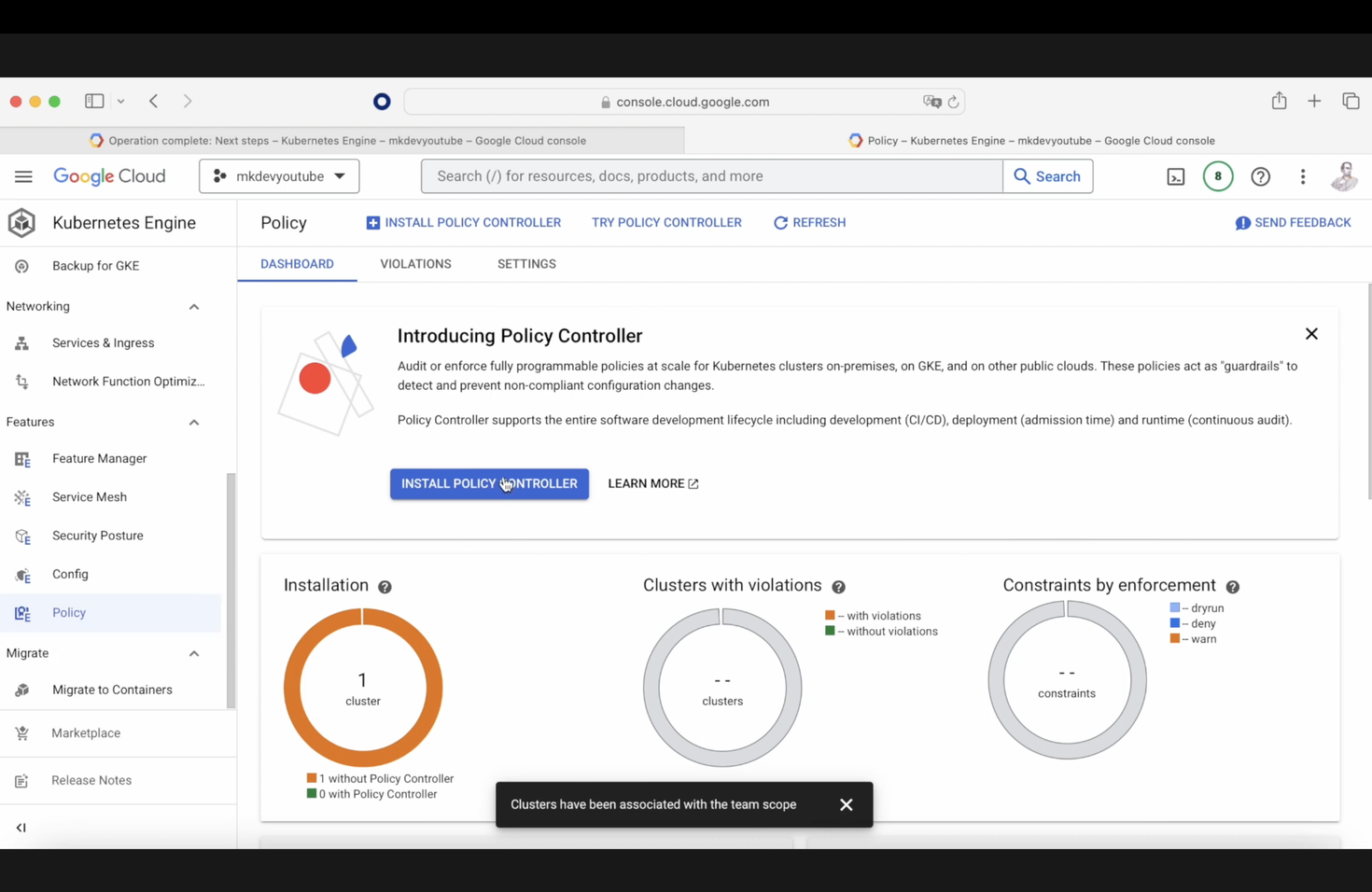Viewport: 1372px width, 892px height.
Task: Click the Security Posture icon
Action: 22,537
